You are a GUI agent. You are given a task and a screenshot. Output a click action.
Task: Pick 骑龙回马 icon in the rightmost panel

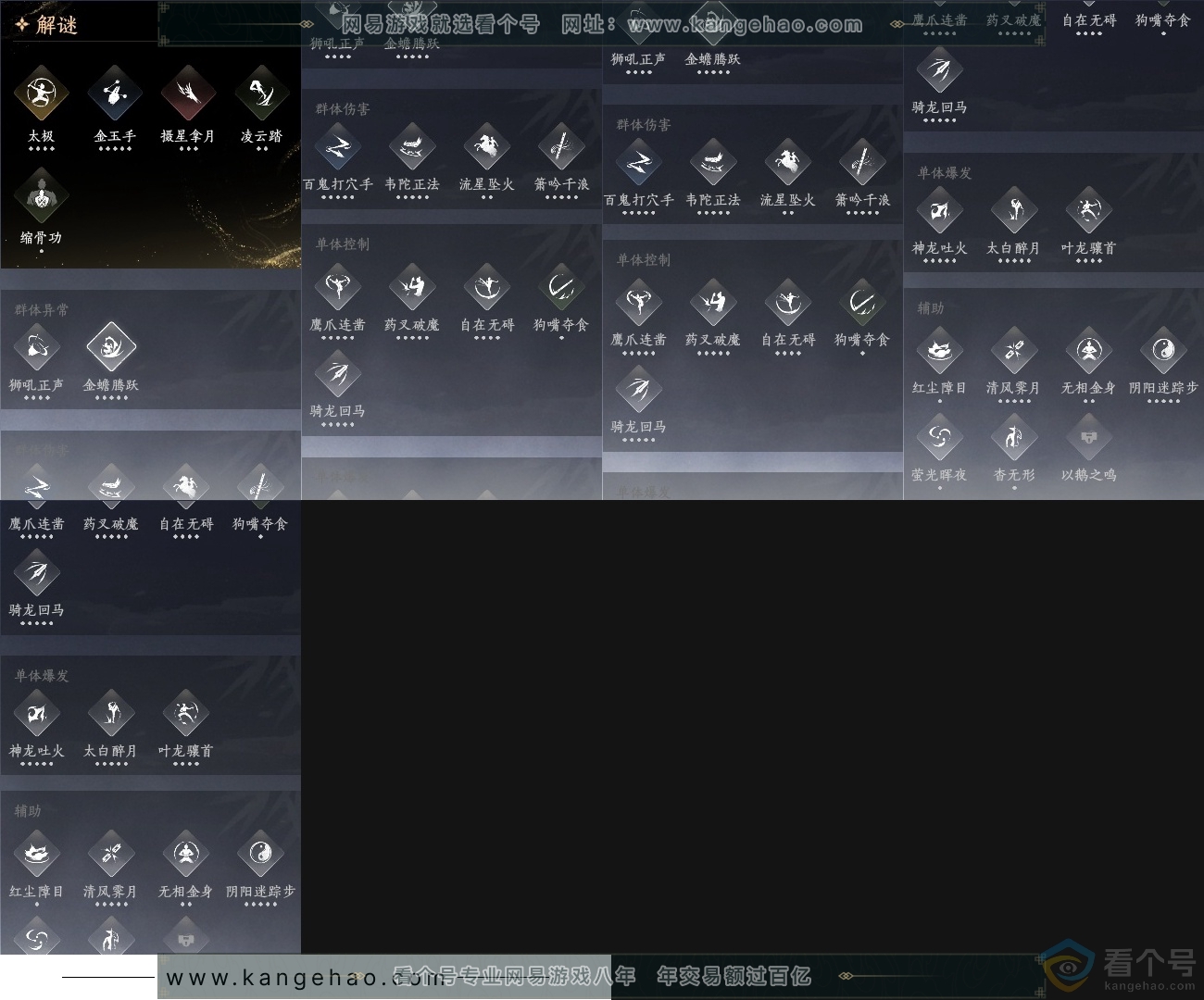[x=939, y=69]
